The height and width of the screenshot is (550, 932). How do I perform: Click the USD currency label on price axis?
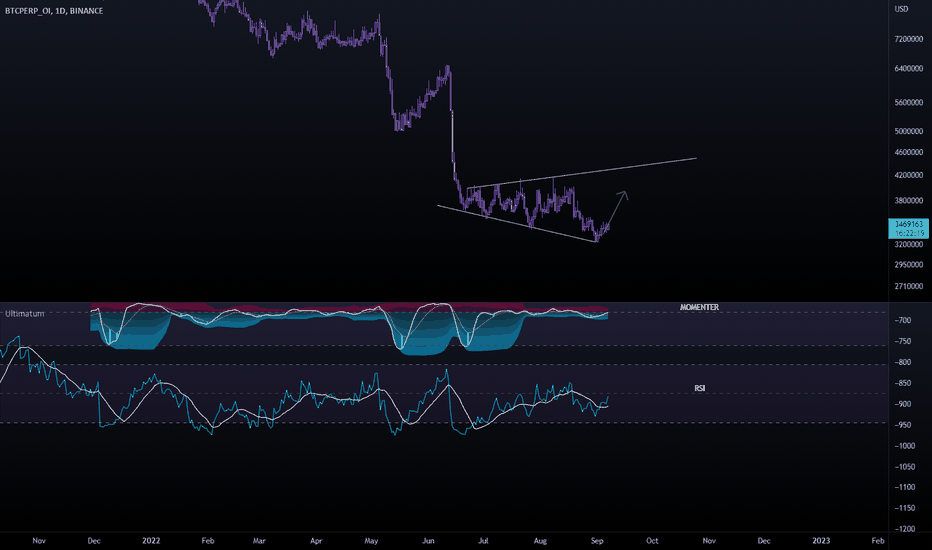coord(902,9)
